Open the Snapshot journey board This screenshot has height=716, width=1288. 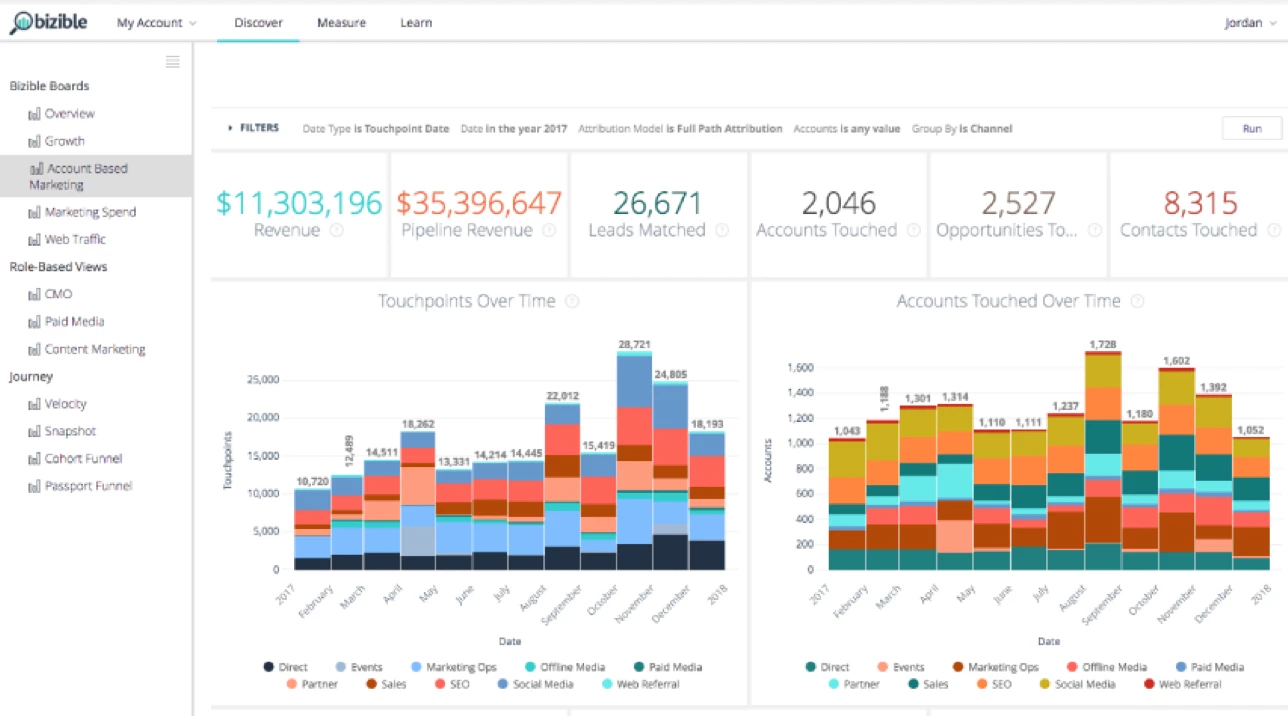click(x=70, y=431)
